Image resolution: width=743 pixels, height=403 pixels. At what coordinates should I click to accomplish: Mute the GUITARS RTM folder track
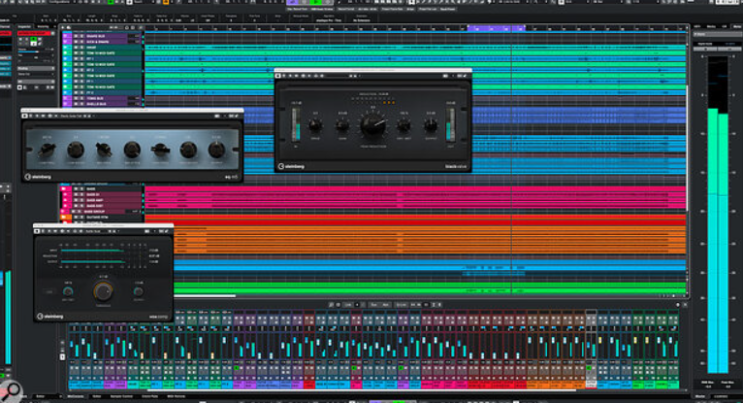(x=76, y=217)
